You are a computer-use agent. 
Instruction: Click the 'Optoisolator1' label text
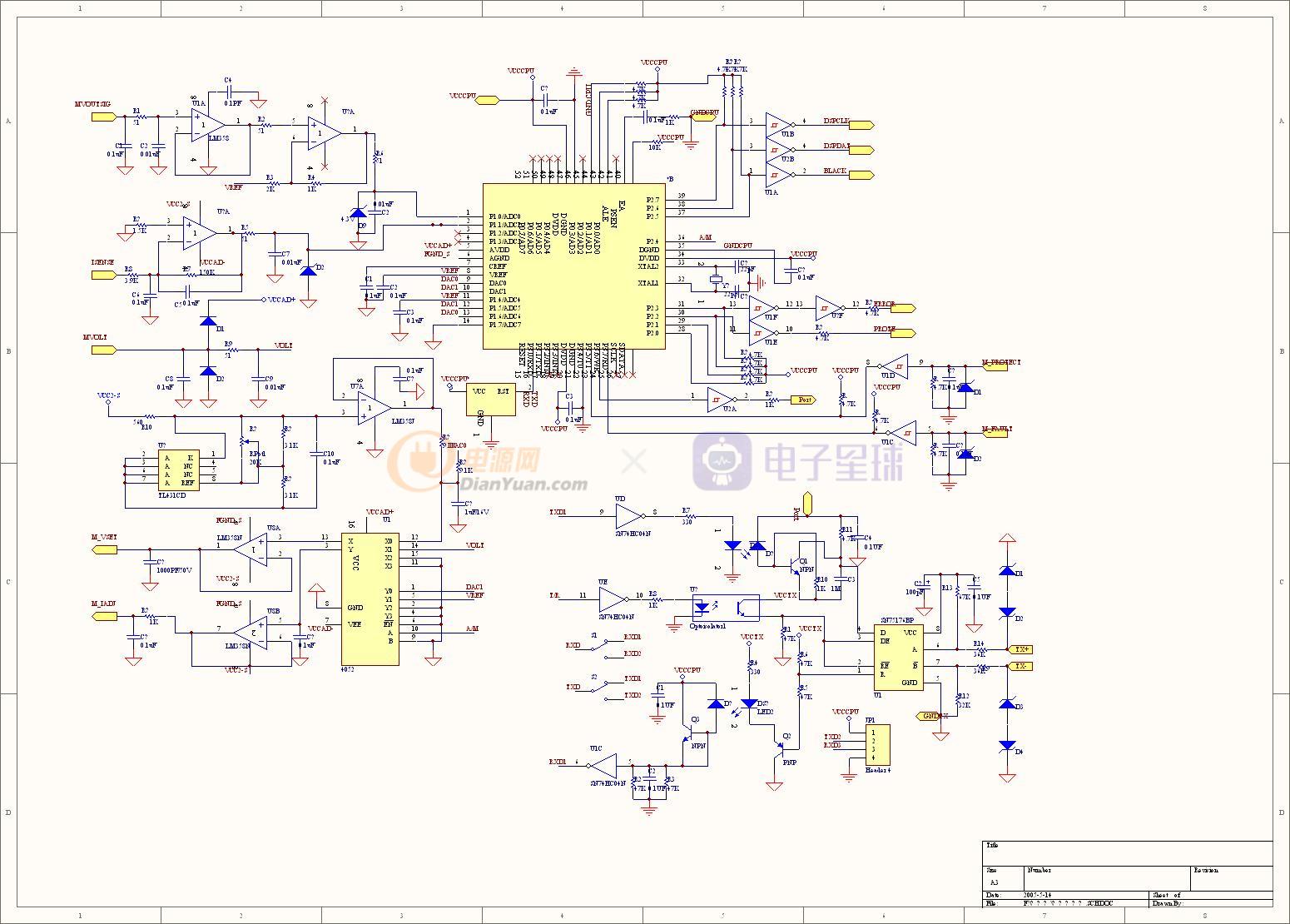tap(707, 626)
